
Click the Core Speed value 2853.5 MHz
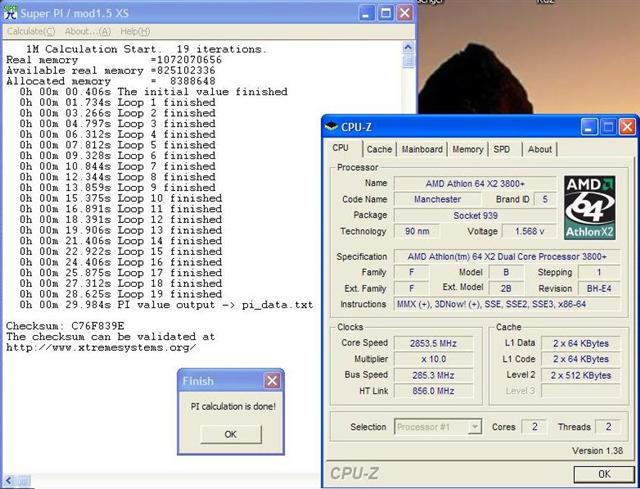(433, 343)
